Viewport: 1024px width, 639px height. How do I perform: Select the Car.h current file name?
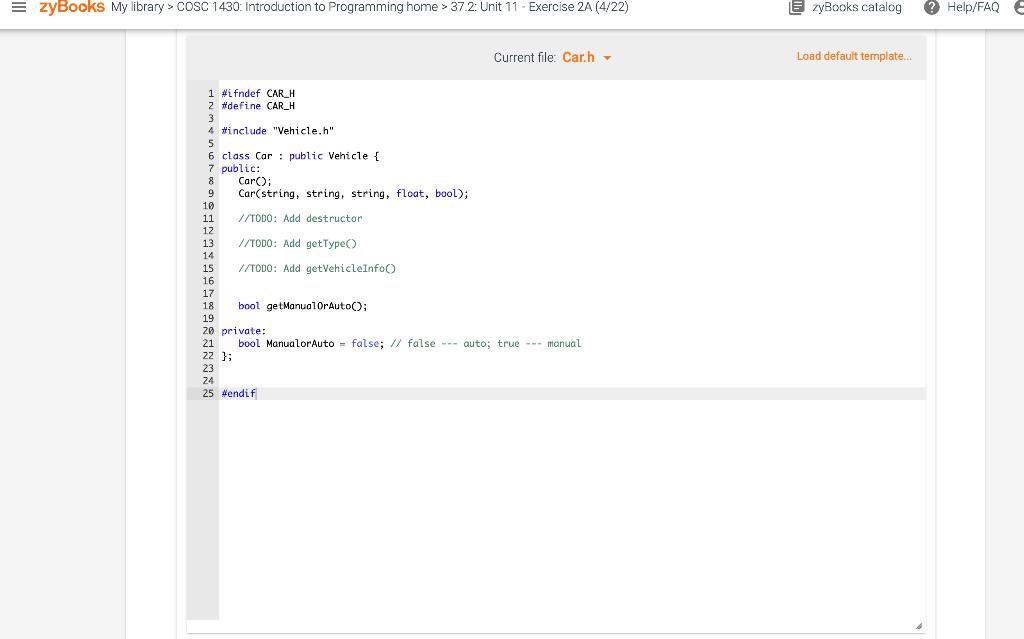click(x=578, y=57)
